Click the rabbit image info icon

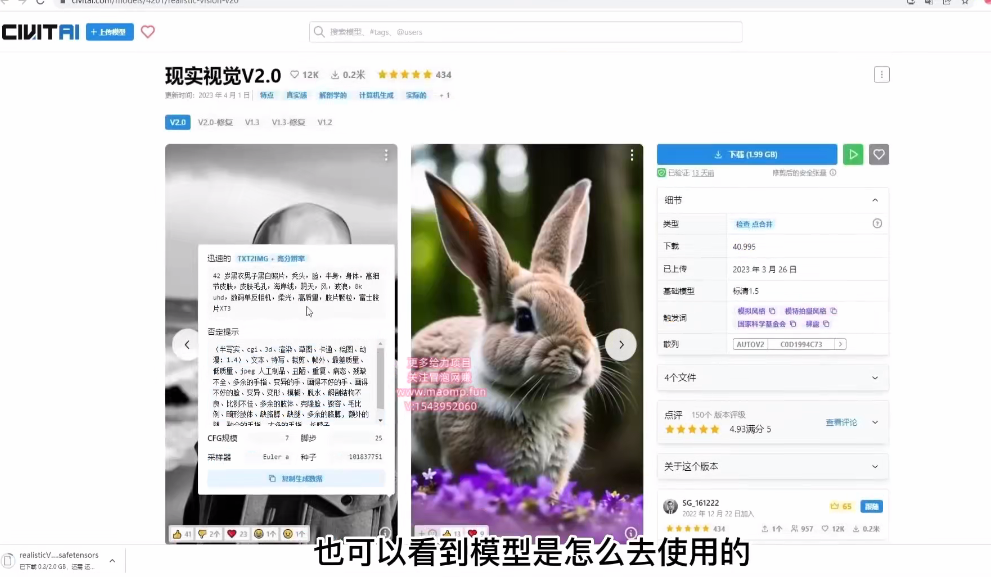631,533
